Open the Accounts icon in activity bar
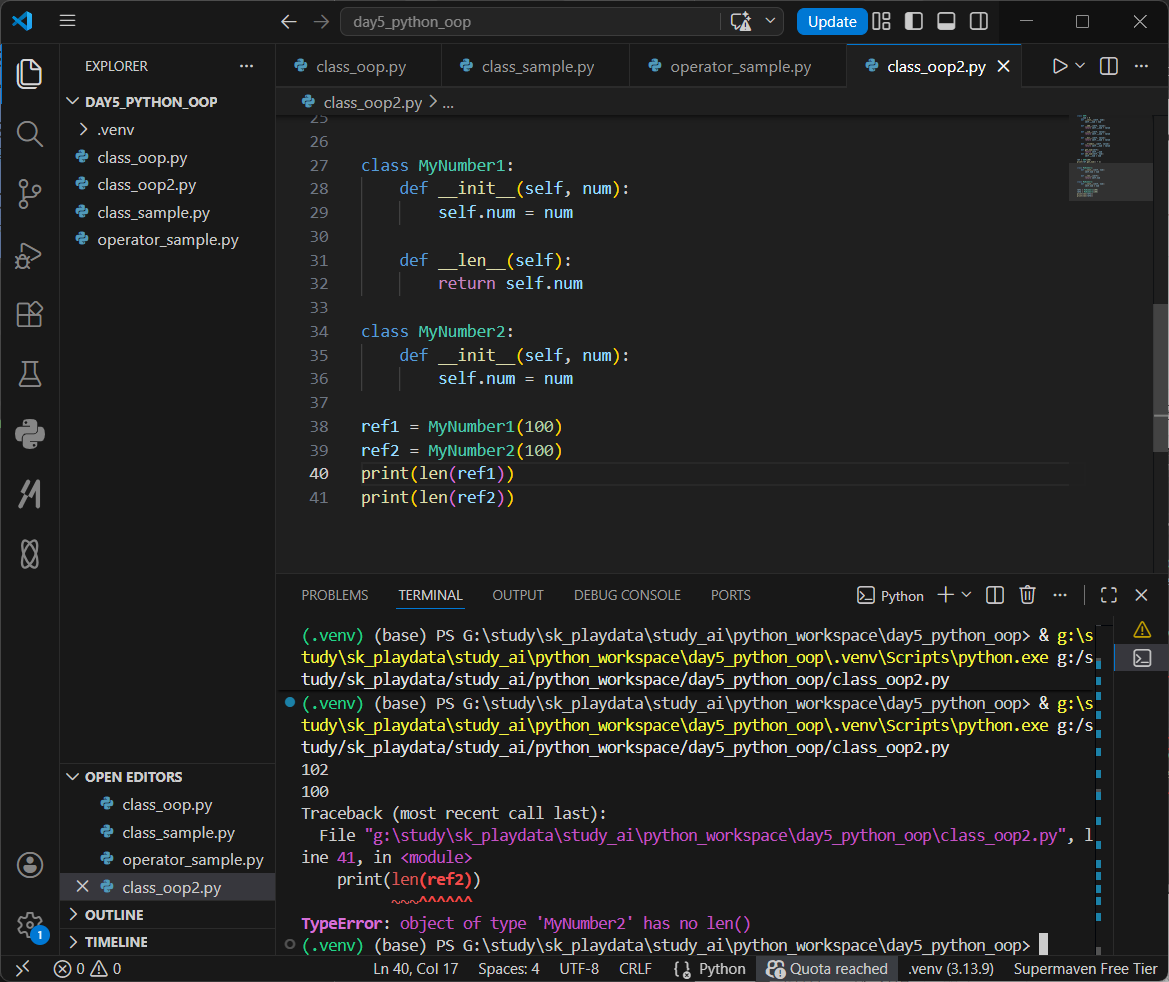This screenshot has width=1169, height=982. pos(29,866)
